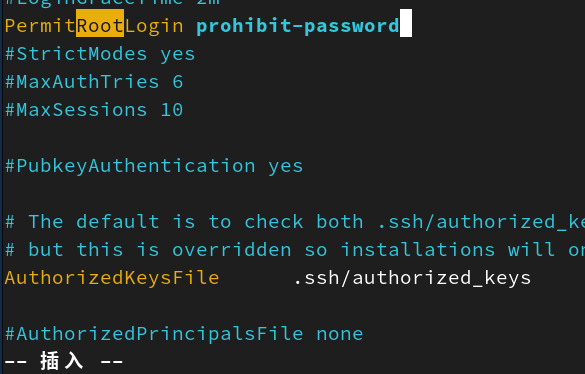Click the #MaxSessions text
This screenshot has width=585, height=374.
coord(76,110)
